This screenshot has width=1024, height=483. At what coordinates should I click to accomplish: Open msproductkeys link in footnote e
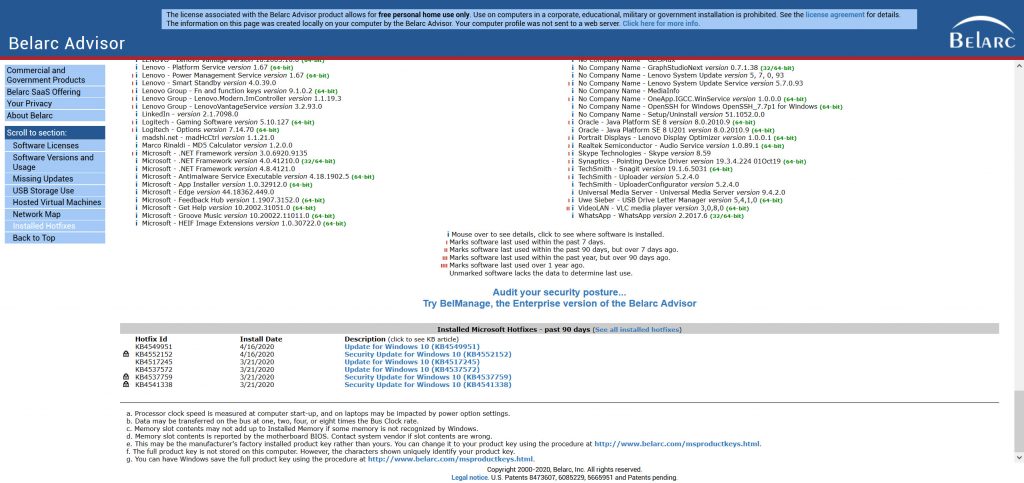[x=677, y=444]
